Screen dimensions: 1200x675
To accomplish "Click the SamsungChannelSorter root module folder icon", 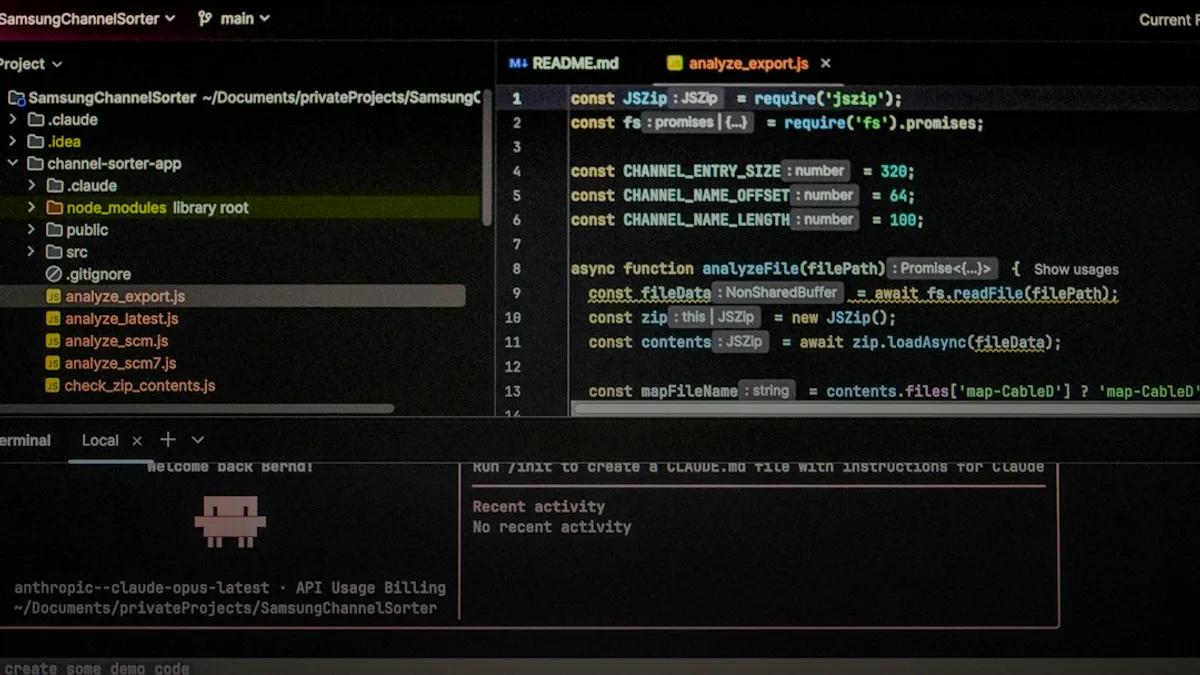I will (x=16, y=98).
